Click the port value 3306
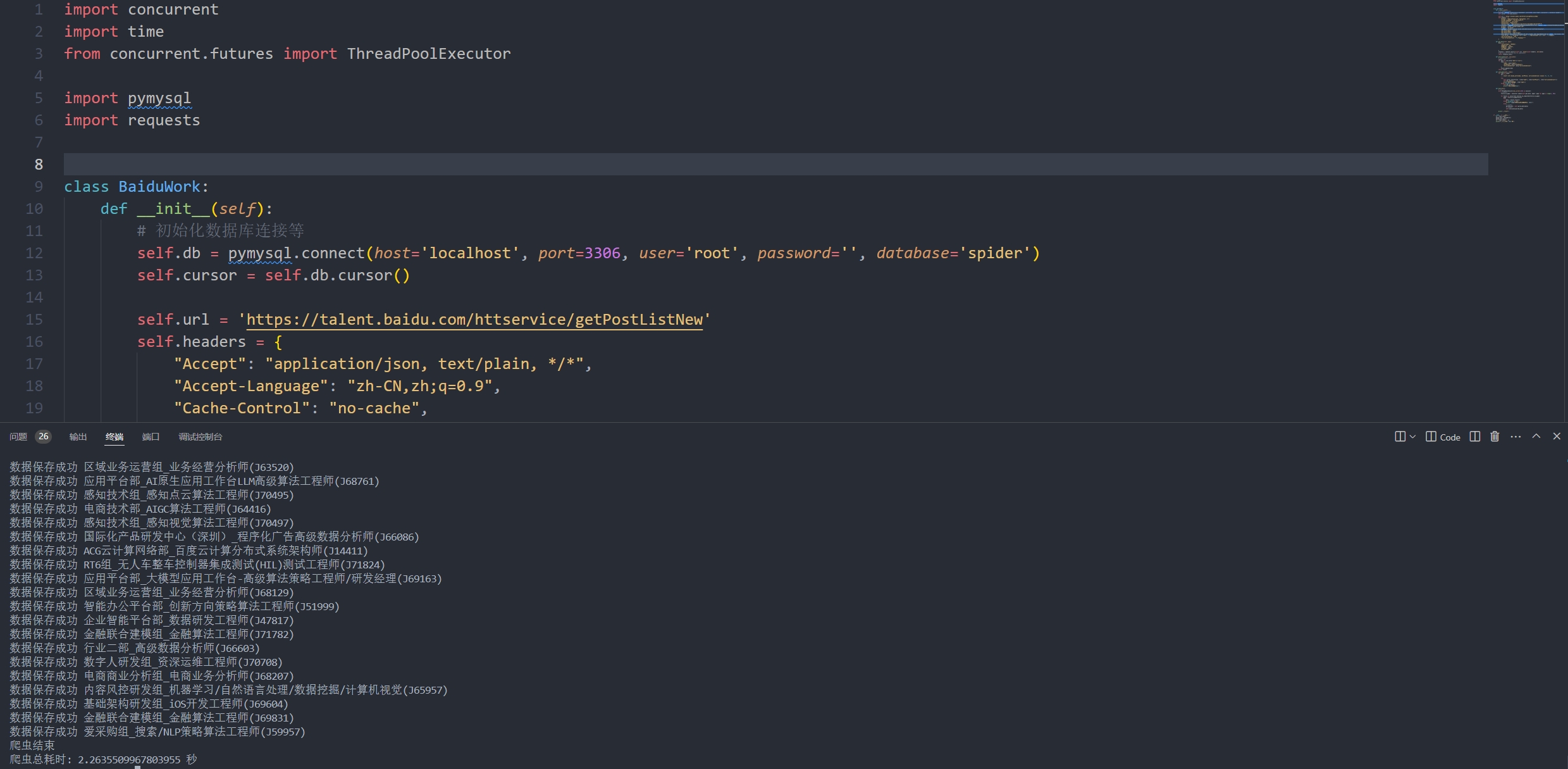The width and height of the screenshot is (1568, 769). coord(602,253)
